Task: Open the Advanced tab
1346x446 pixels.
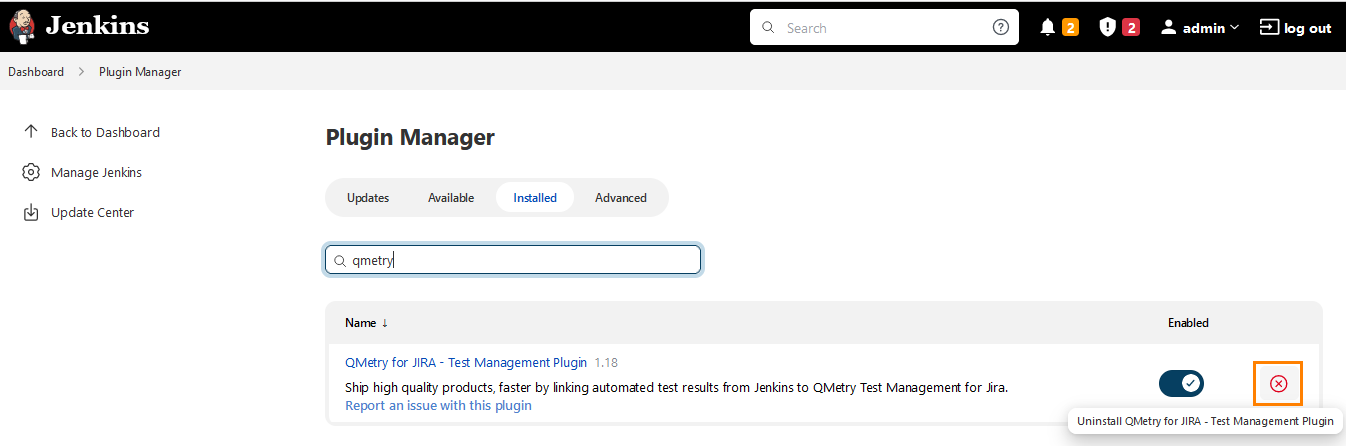Action: (x=620, y=198)
